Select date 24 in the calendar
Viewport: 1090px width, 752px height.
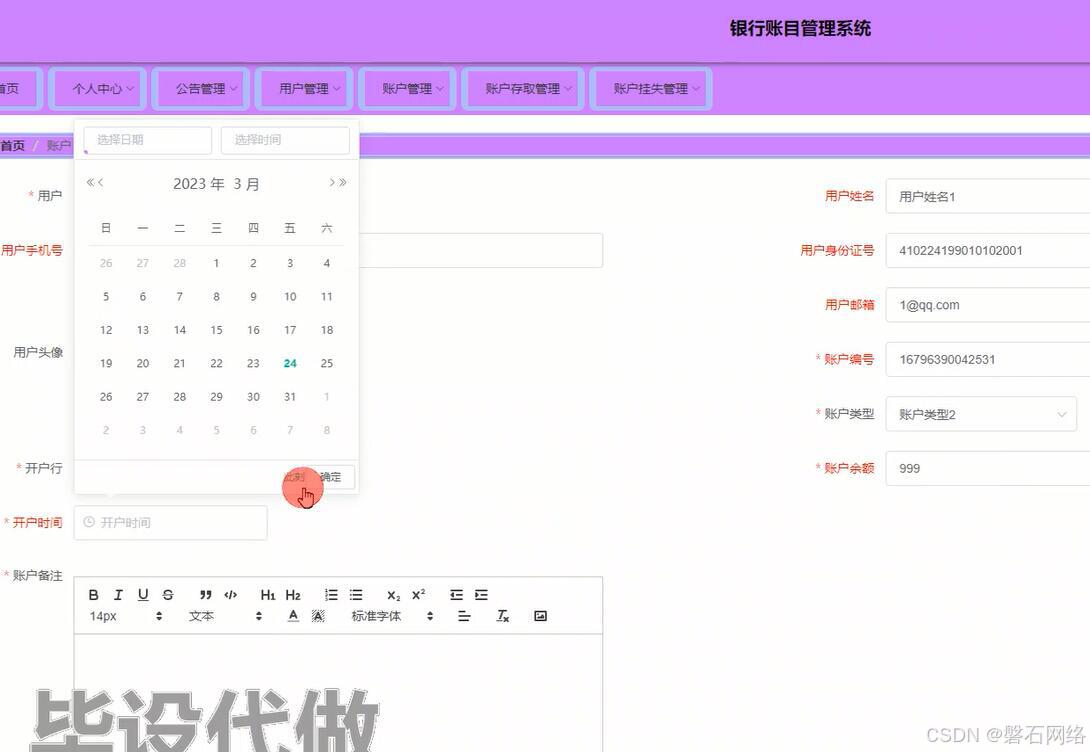(290, 363)
